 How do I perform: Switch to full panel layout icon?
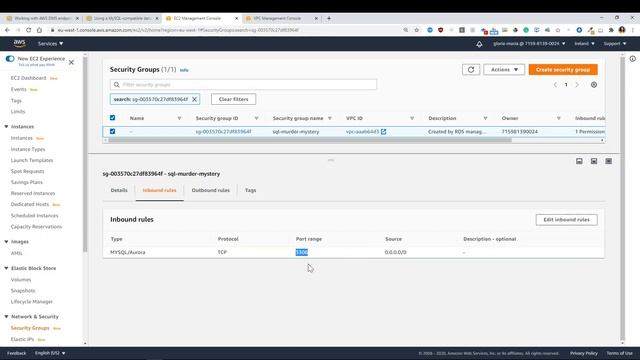(609, 161)
